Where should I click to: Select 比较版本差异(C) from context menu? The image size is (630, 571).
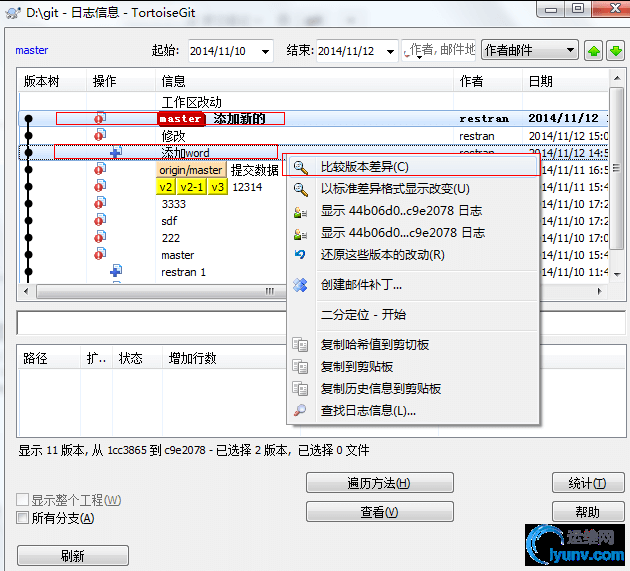[412, 167]
